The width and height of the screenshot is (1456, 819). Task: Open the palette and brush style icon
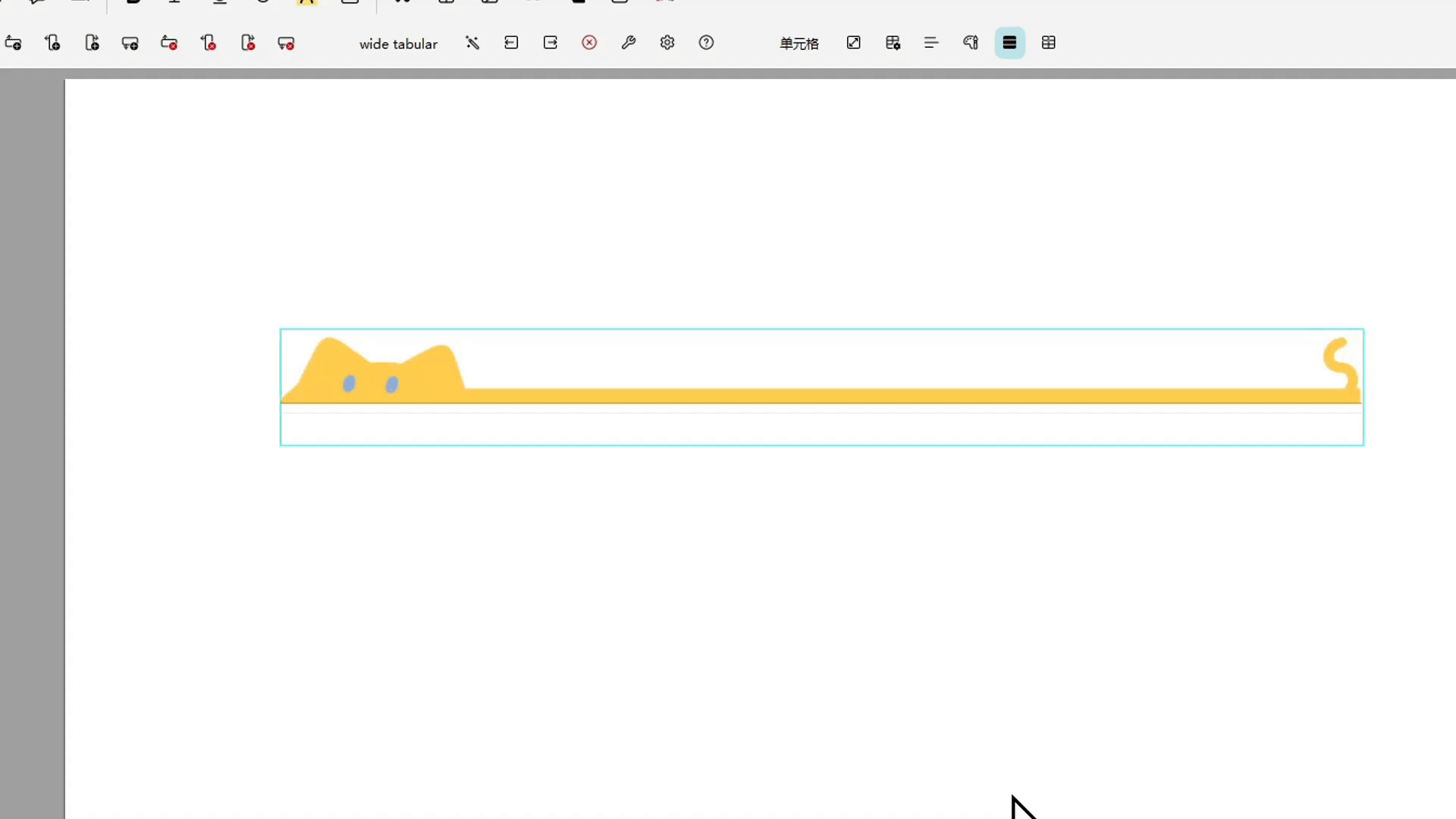coord(971,43)
